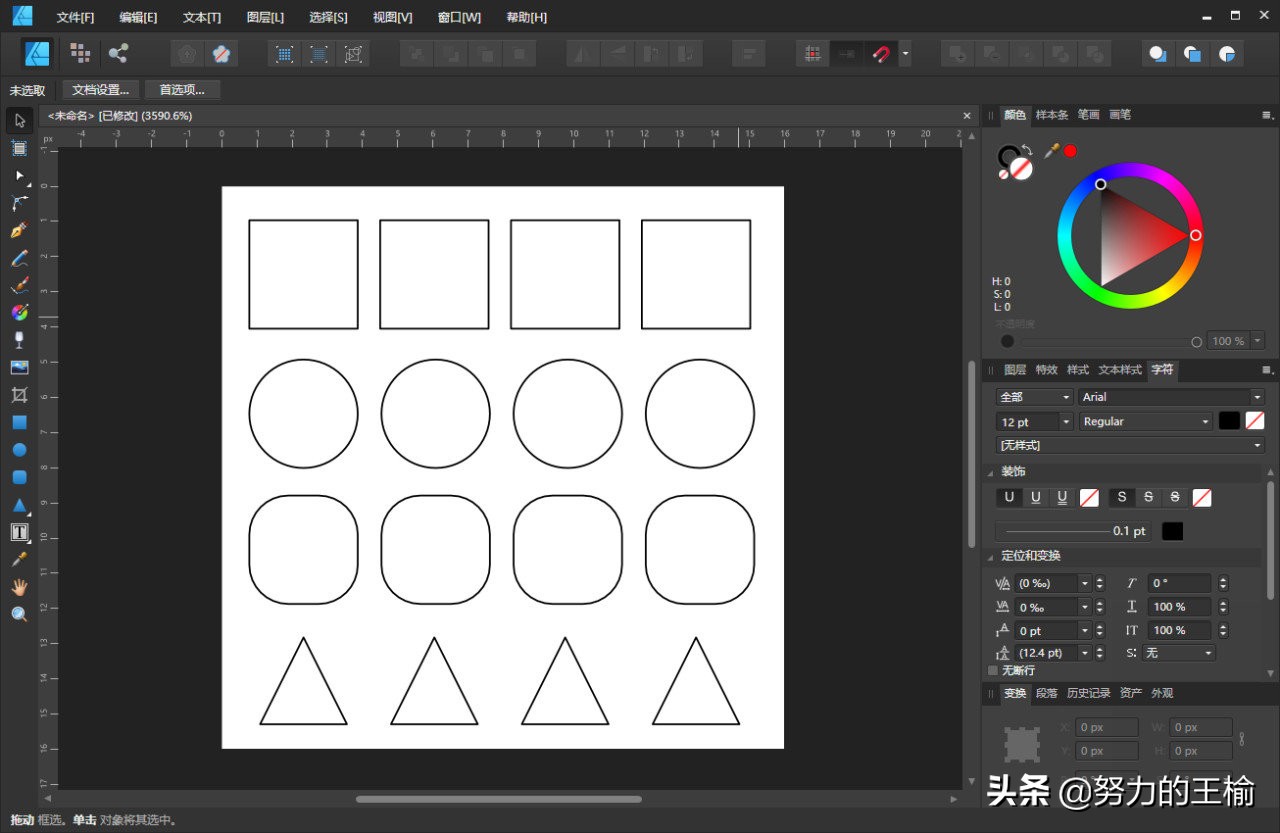
Task: Select the Node tool (white arrow)
Action: 19,177
